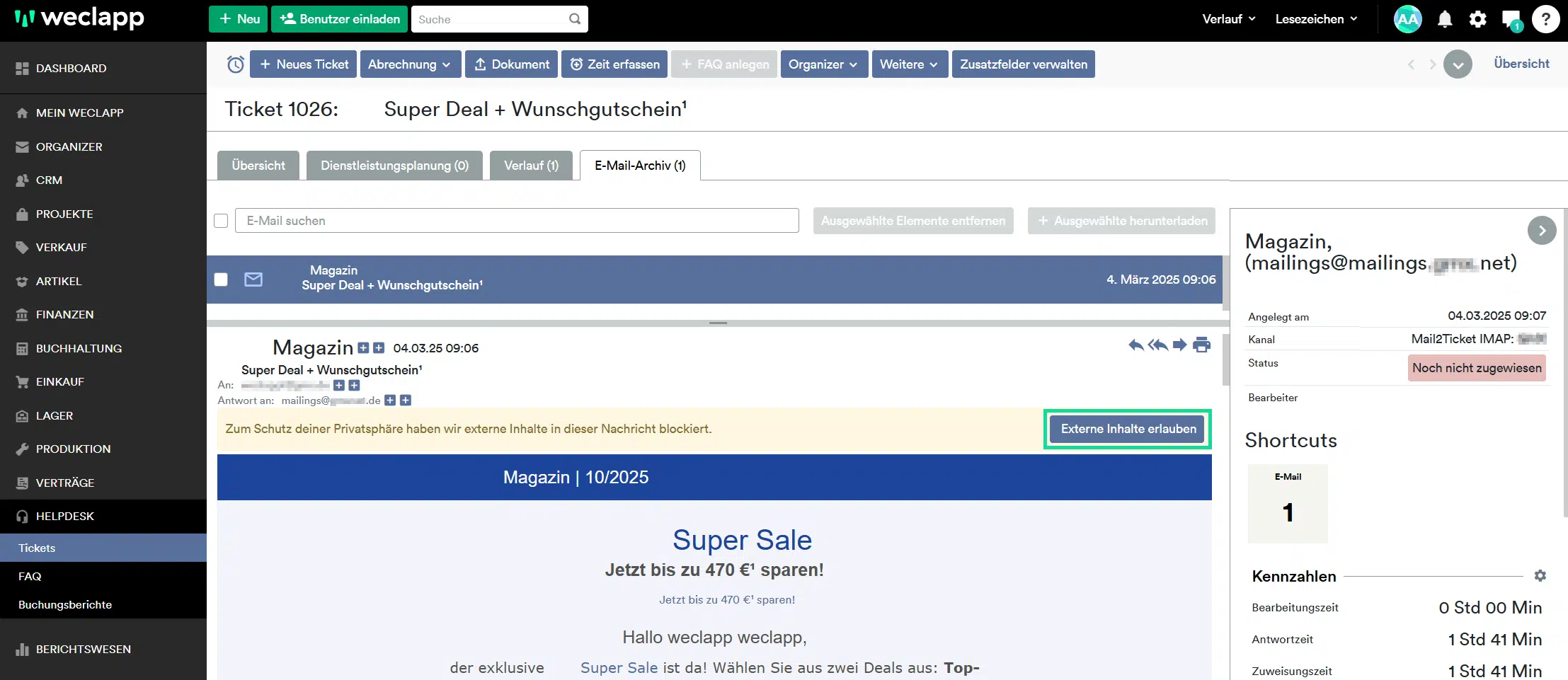Click first plus icon beside Magazin sender
Screen dimensions: 1568x680
click(x=363, y=347)
